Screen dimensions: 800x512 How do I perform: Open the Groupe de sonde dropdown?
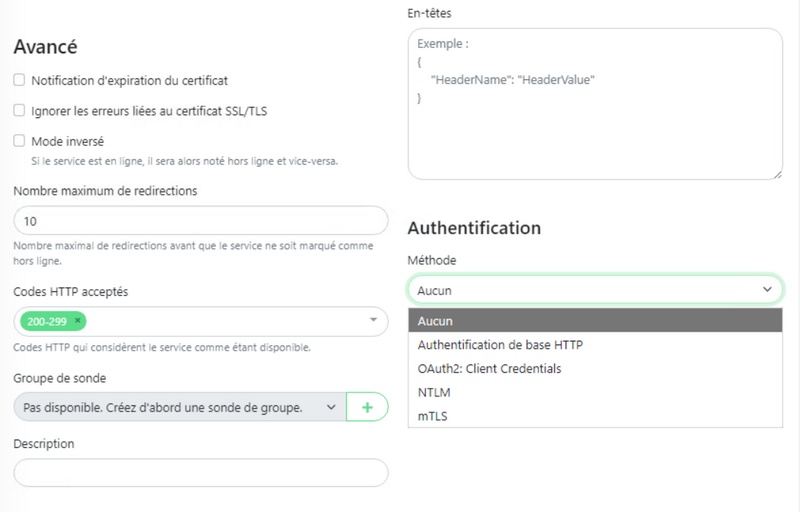180,407
